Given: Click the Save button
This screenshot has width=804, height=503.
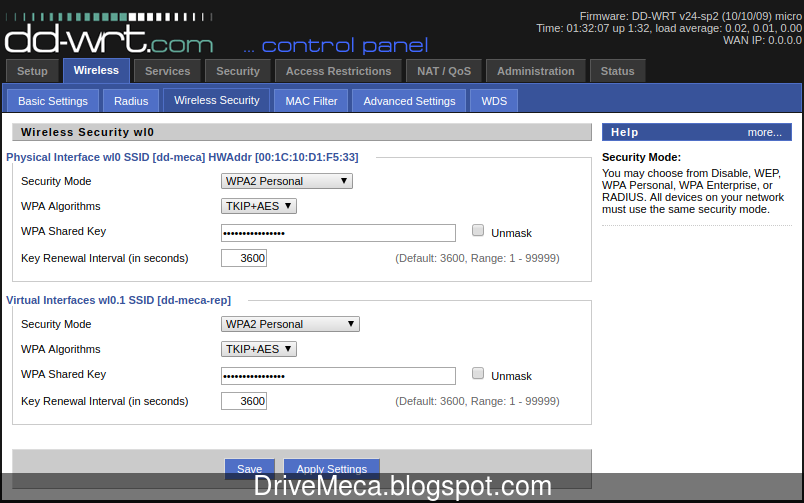Looking at the screenshot, I should tap(250, 469).
